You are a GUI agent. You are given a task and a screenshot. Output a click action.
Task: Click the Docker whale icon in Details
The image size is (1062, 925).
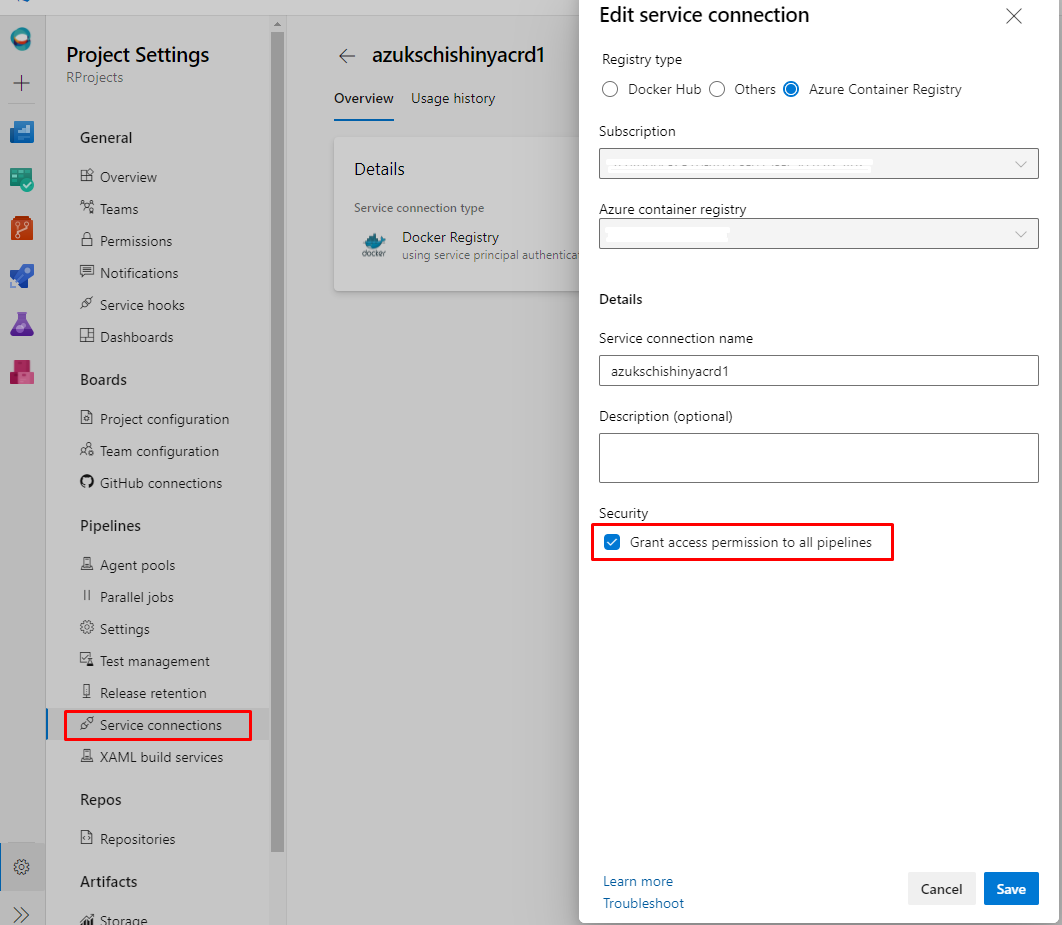click(x=374, y=245)
